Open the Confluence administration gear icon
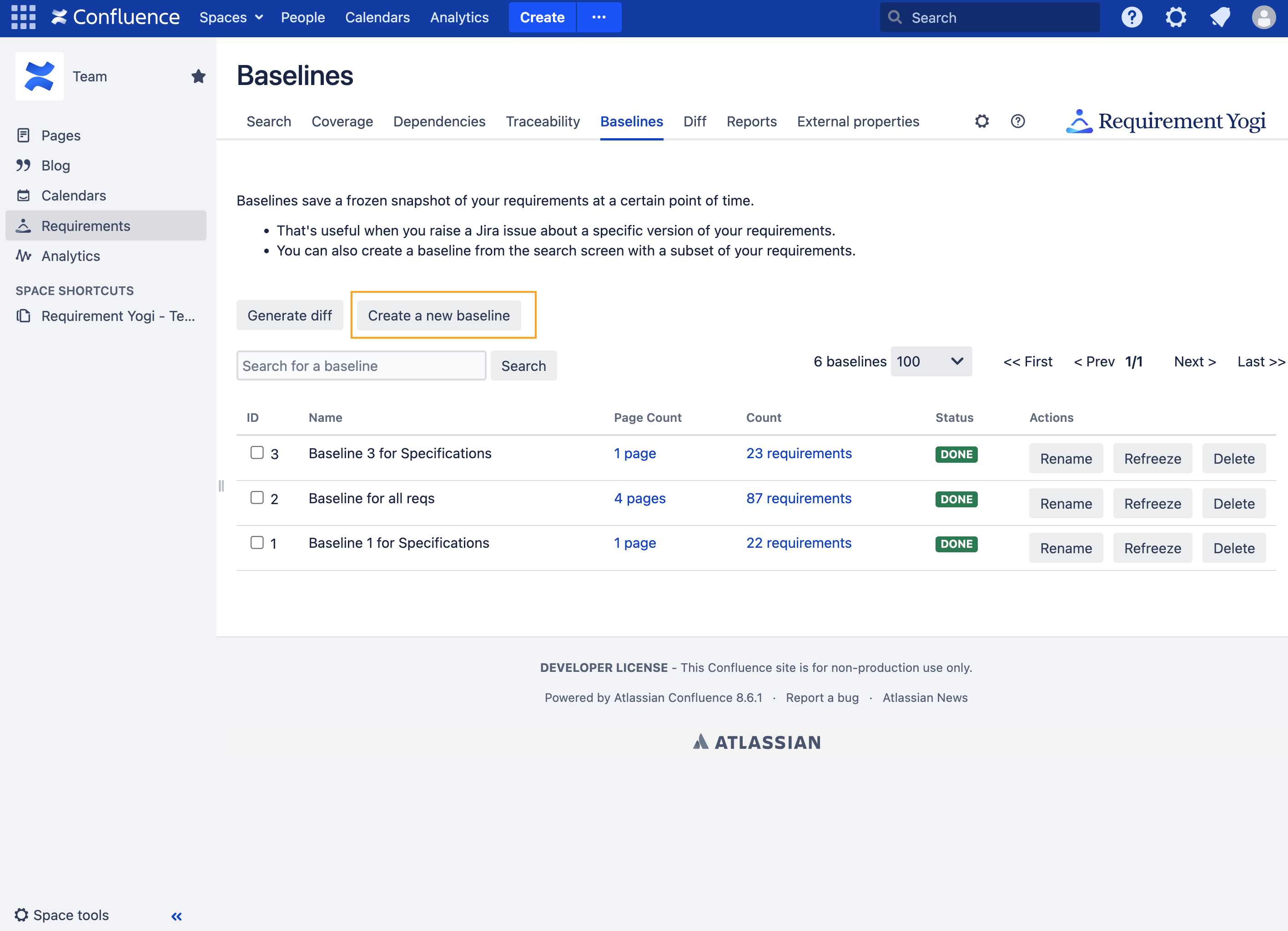 click(1176, 17)
